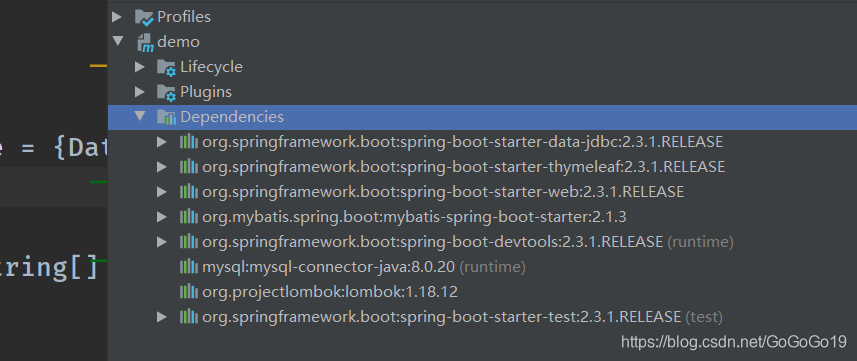Select the Plugins label

click(206, 92)
